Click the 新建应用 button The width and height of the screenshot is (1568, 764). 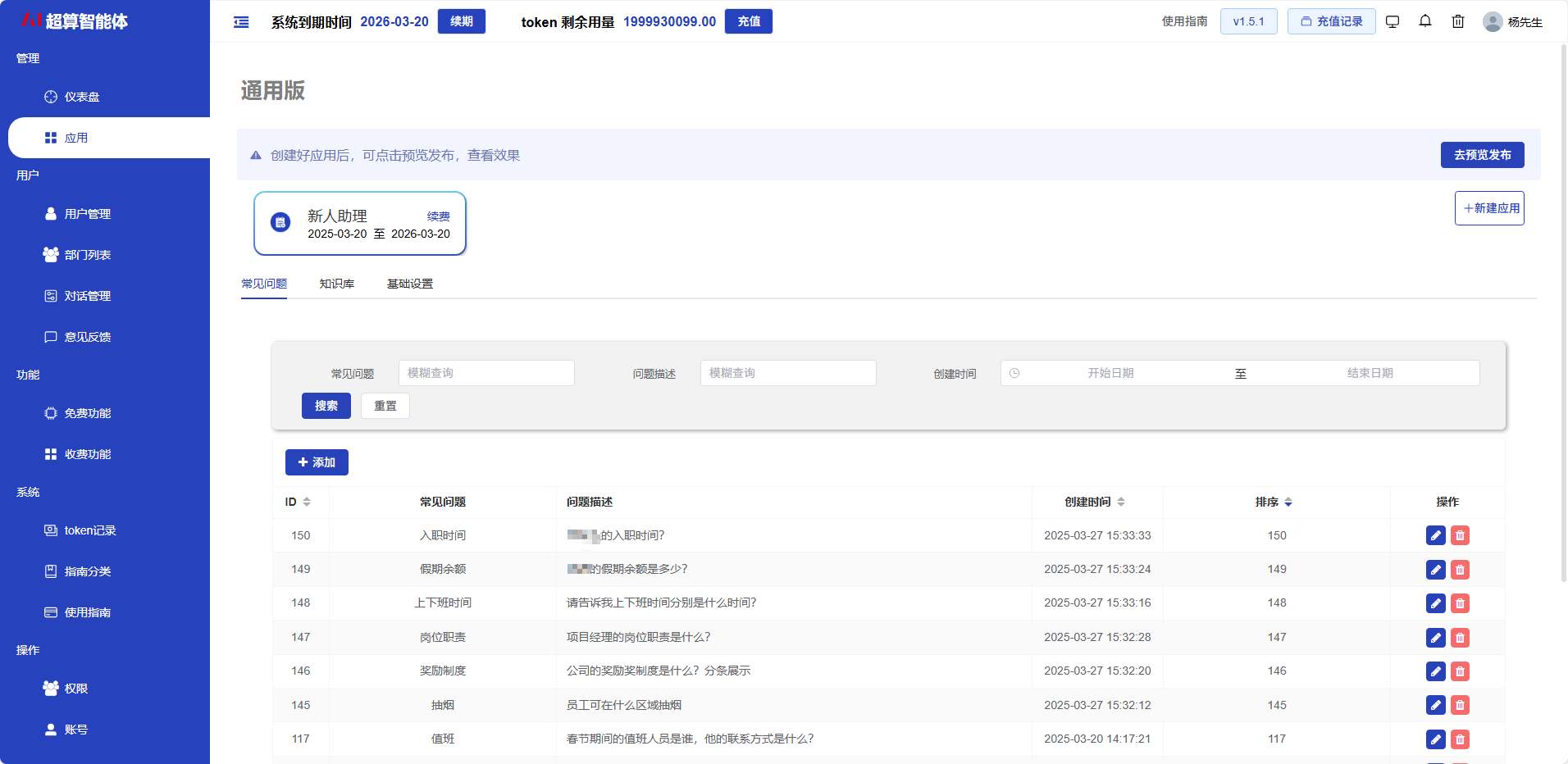click(x=1489, y=208)
